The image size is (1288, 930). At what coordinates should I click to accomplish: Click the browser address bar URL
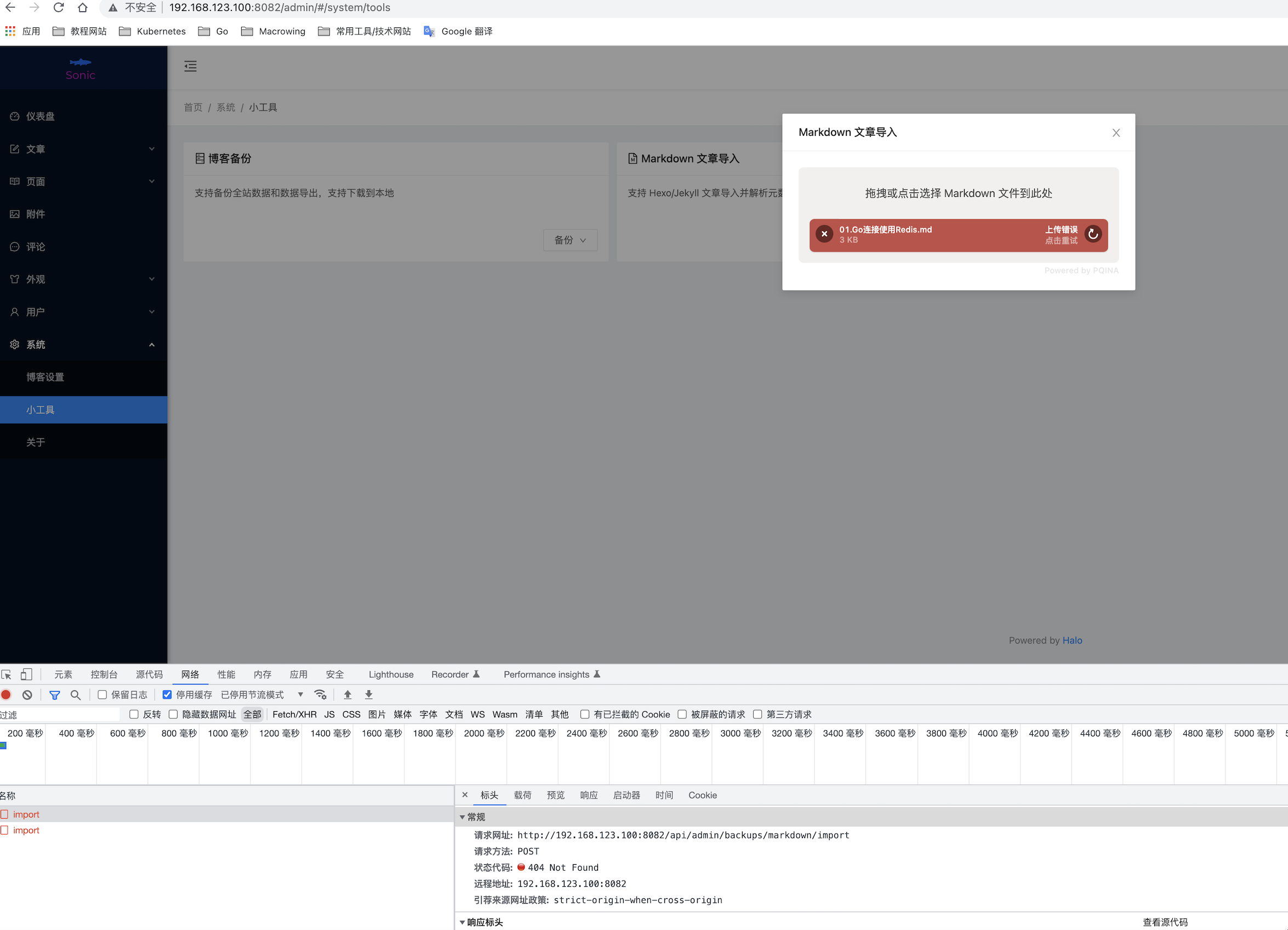280,7
